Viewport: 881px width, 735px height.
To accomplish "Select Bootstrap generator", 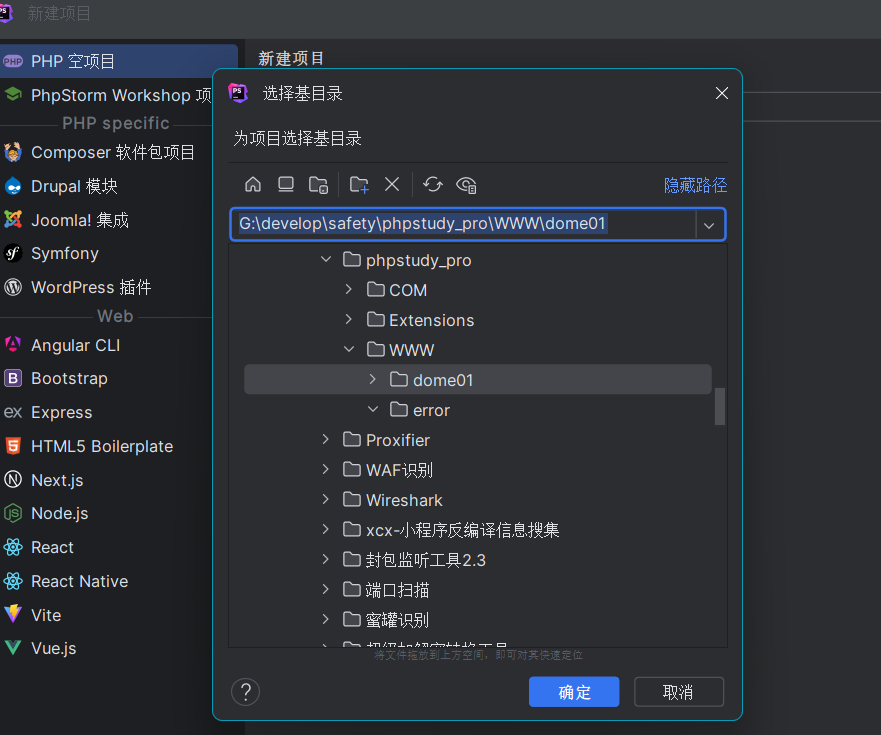I will (x=106, y=378).
